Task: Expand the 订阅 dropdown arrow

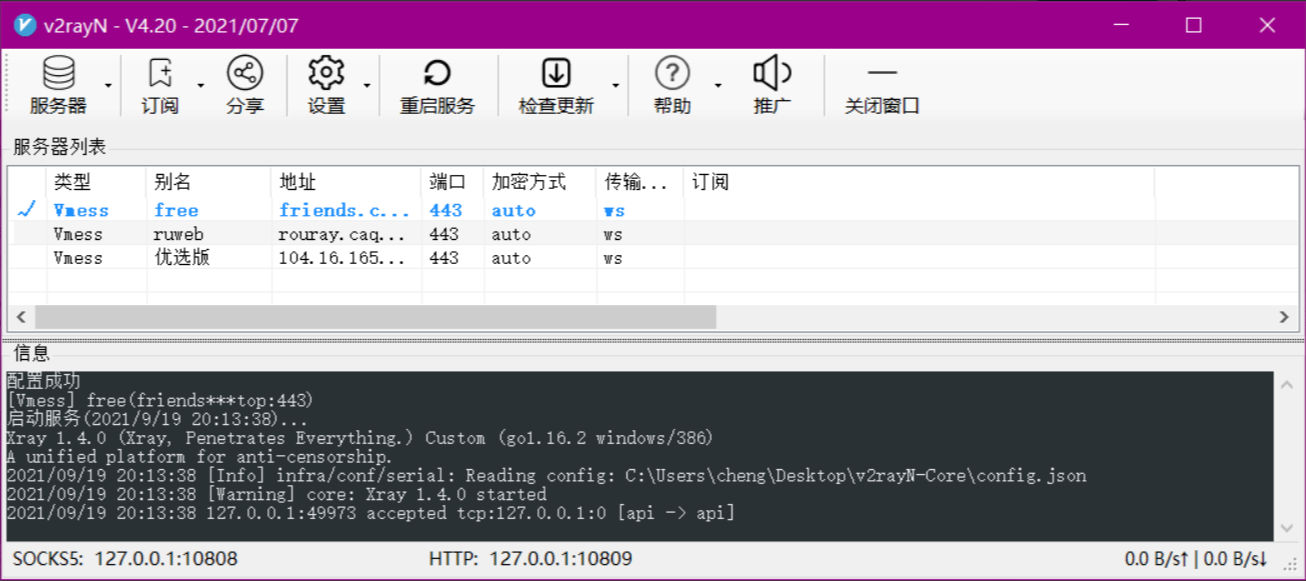Action: pos(200,85)
